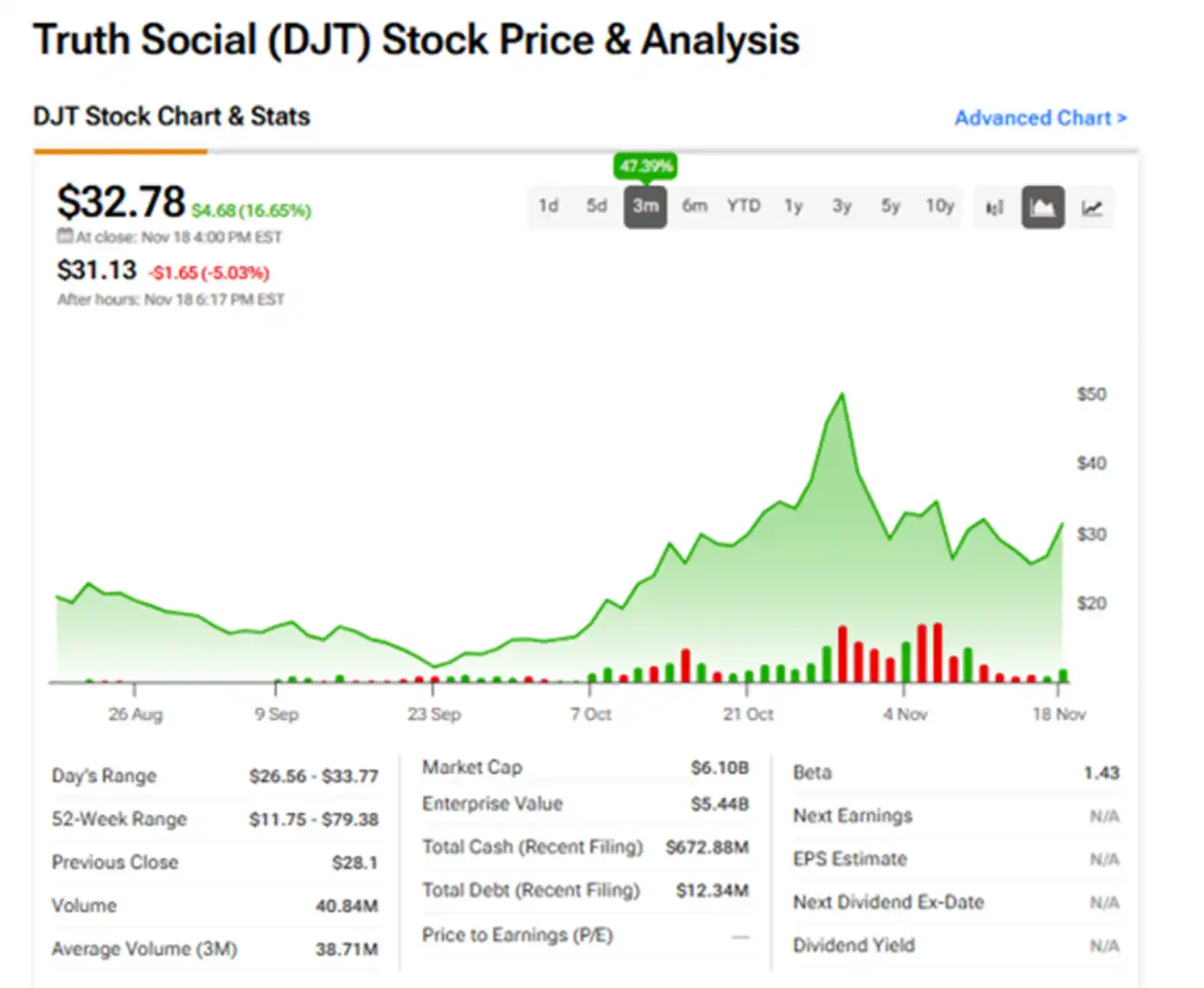Select the 1y time range
Image resolution: width=1204 pixels, height=988 pixels.
pos(793,206)
